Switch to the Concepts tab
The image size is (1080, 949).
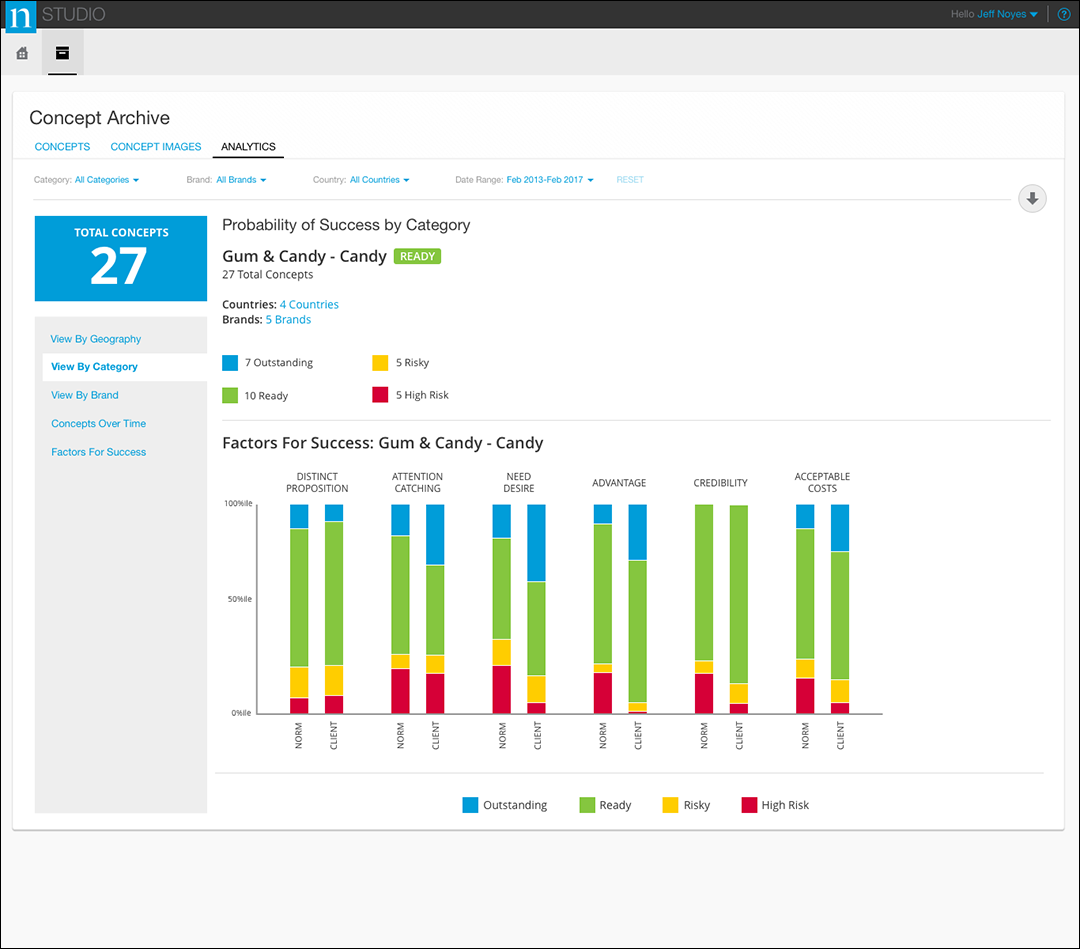tap(62, 147)
